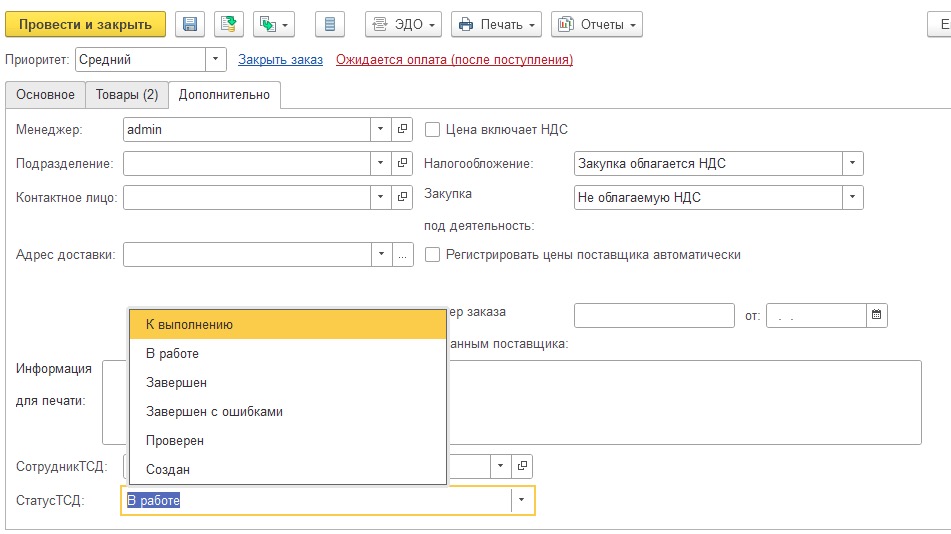Click the supplier order number input field
Viewport: 951px width, 534px height.
(x=654, y=315)
